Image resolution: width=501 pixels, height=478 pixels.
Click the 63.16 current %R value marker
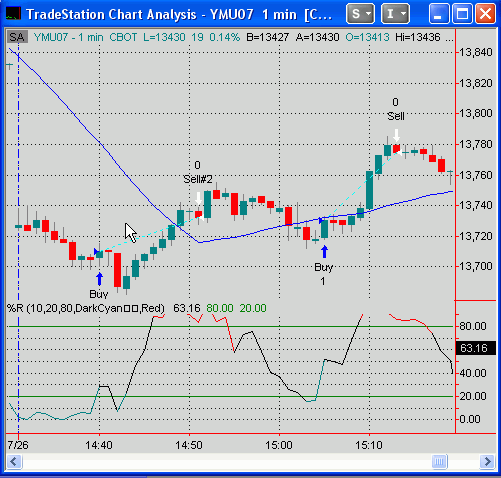pyautogui.click(x=476, y=348)
